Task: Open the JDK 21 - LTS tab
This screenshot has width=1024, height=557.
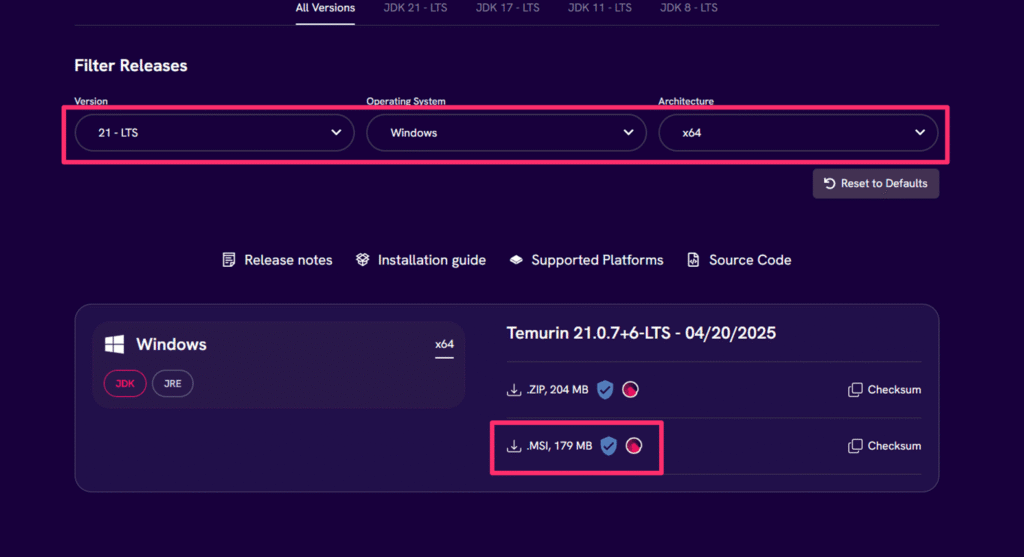Action: pos(415,8)
